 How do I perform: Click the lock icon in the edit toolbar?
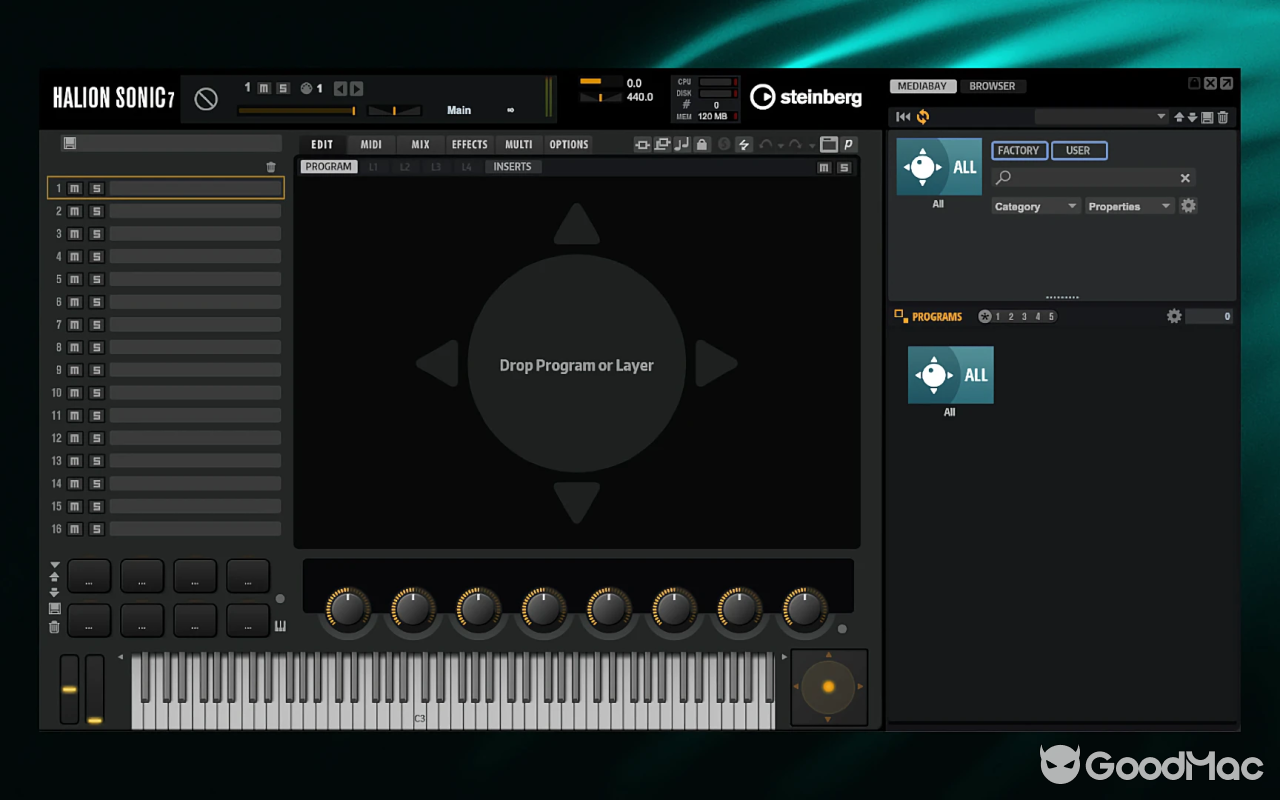pyautogui.click(x=703, y=144)
